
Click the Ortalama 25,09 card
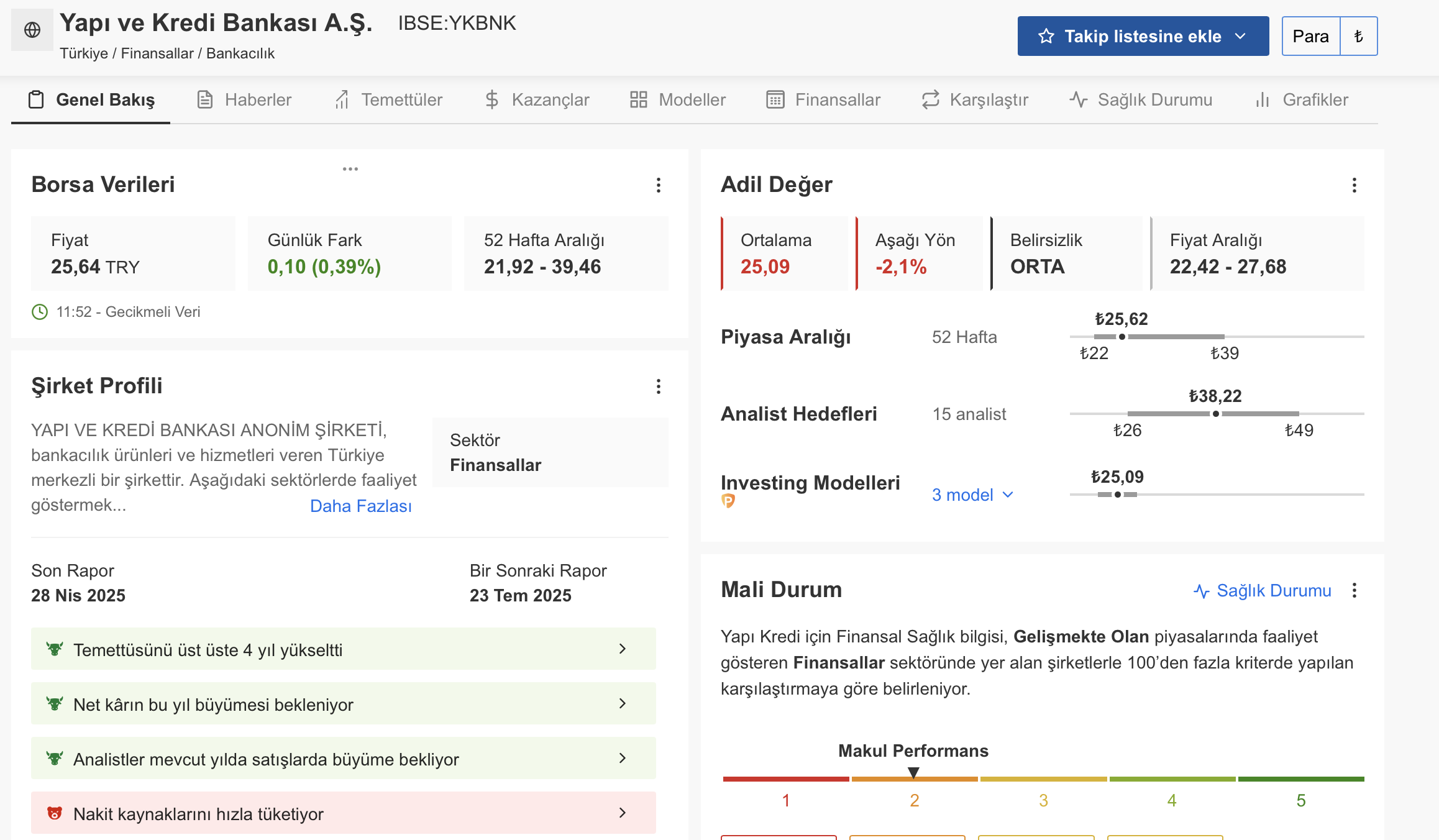click(x=784, y=253)
